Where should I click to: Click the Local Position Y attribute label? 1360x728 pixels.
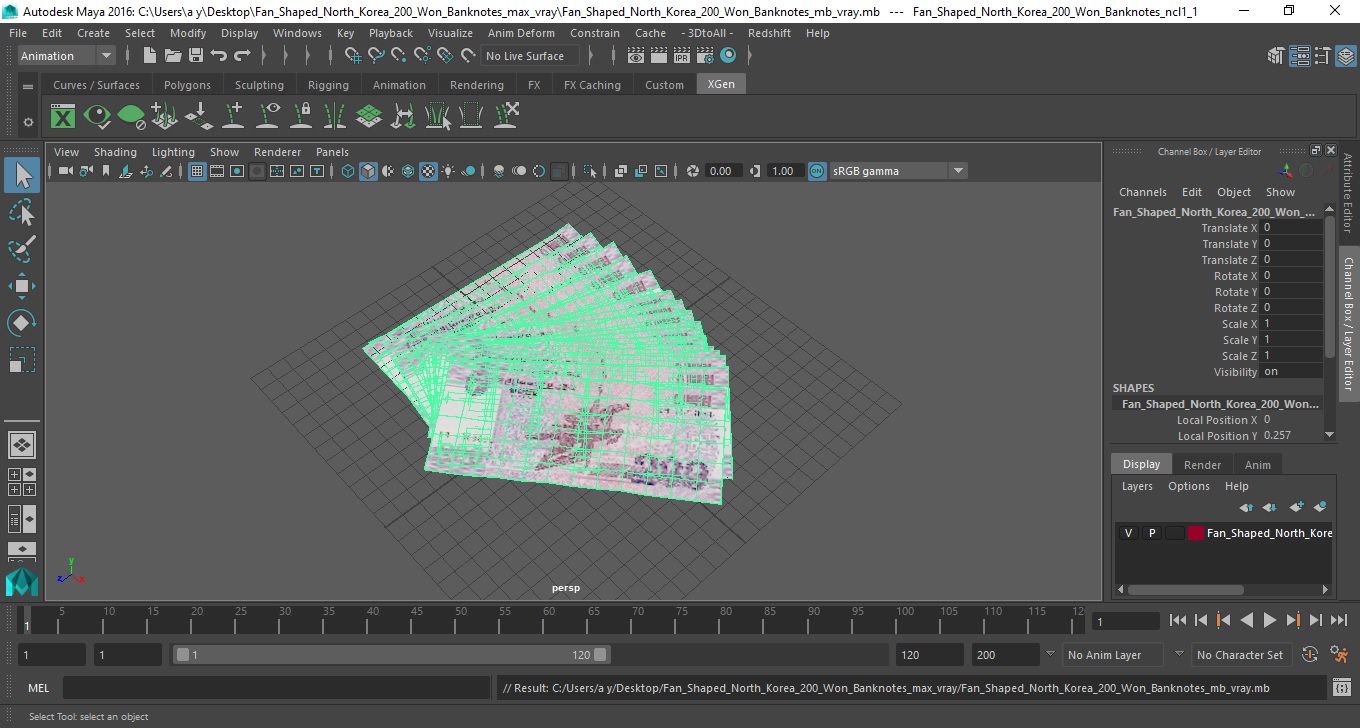1217,436
